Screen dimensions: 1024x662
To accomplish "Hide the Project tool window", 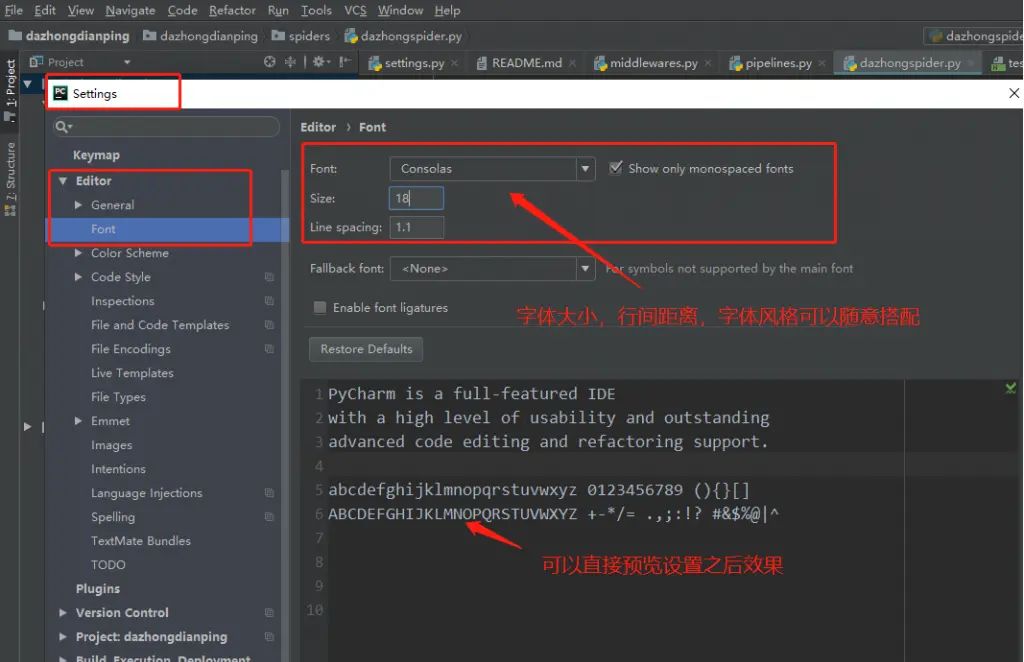I will (x=345, y=61).
